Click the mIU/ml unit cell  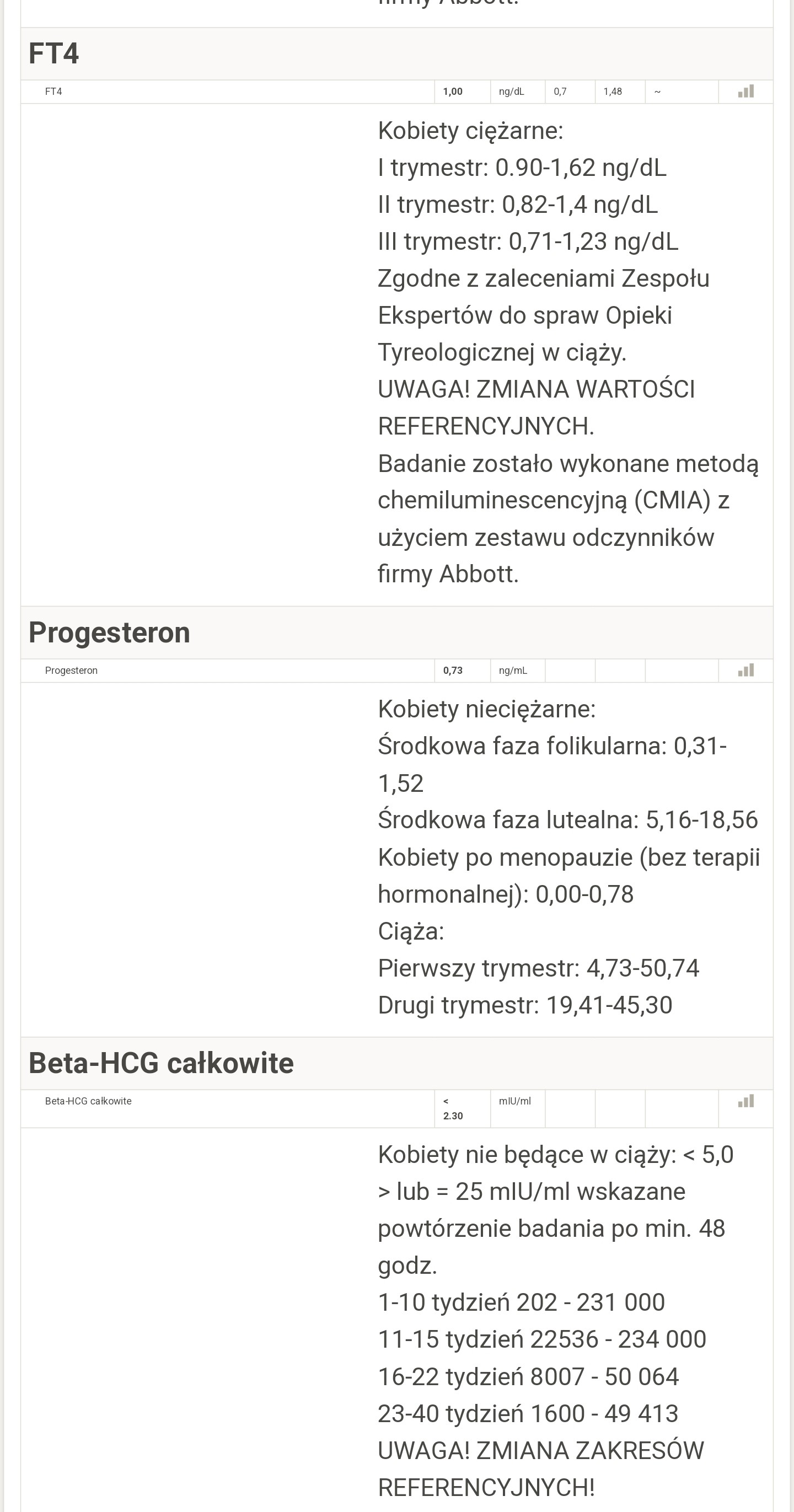coord(514,1101)
